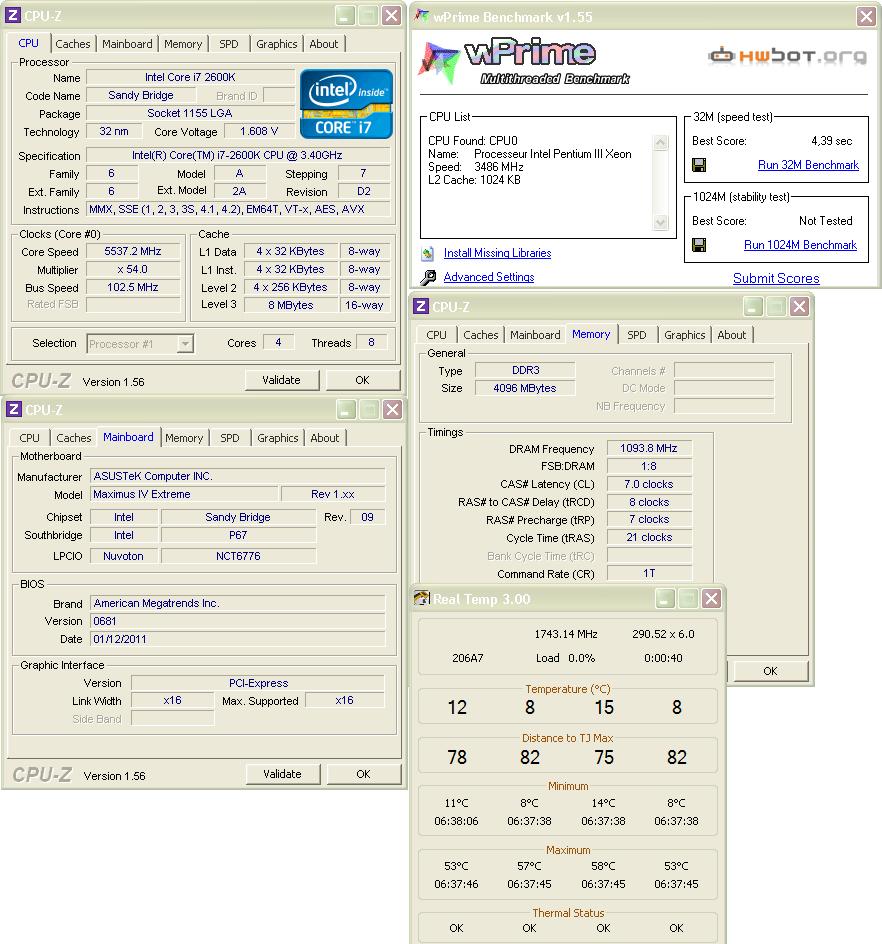Viewport: 882px width, 944px height.
Task: Minimize the Real Temp window
Action: pos(665,598)
